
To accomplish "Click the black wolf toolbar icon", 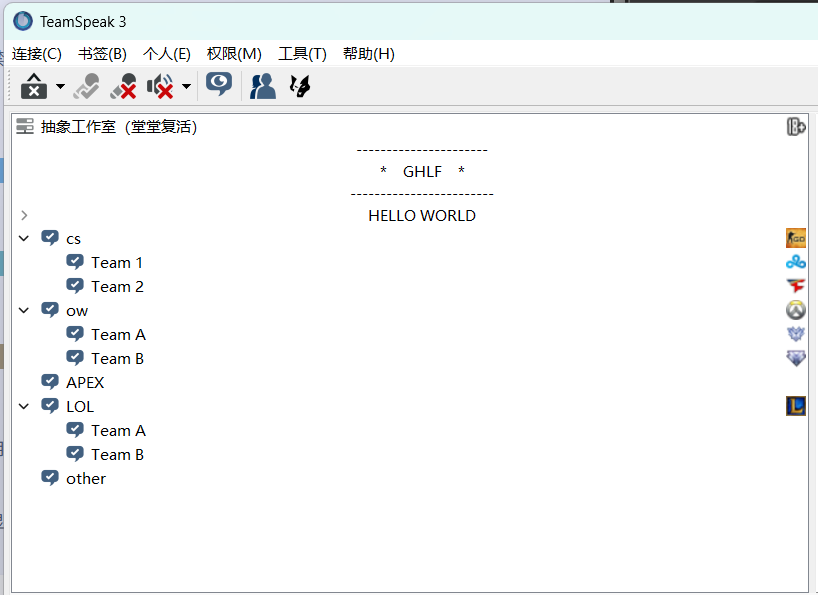I will pos(300,86).
